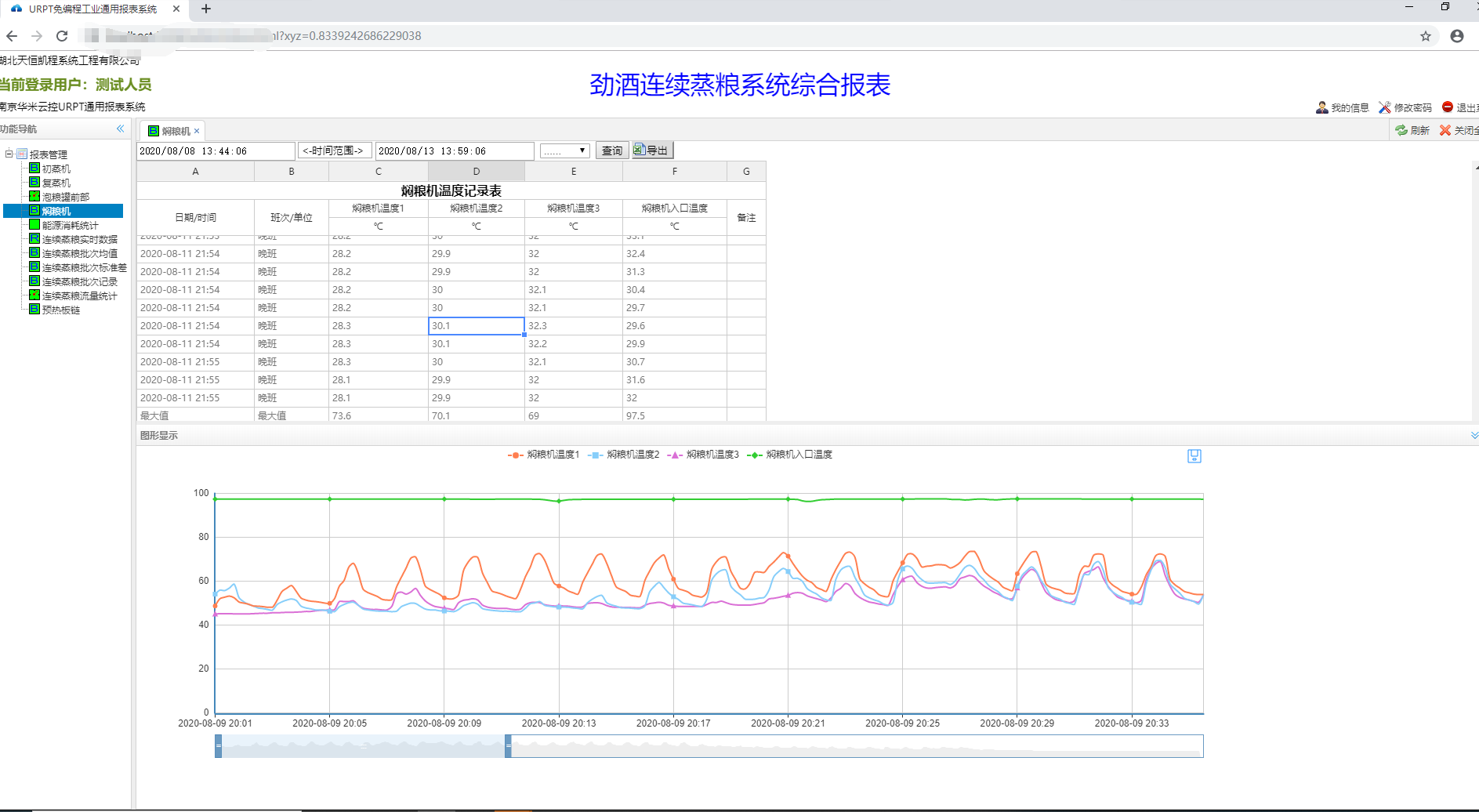Click the browser reload page icon
The width and height of the screenshot is (1479, 812).
pyautogui.click(x=62, y=36)
